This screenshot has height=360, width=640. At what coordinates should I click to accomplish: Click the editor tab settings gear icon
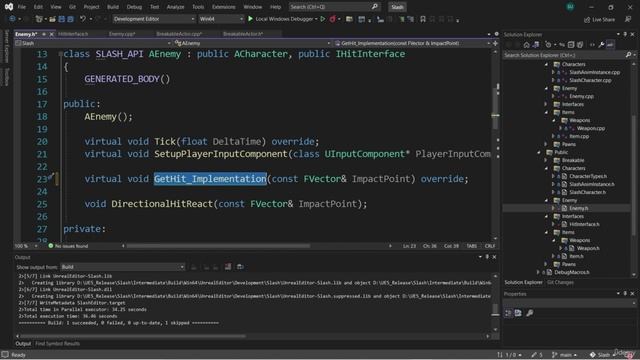click(x=496, y=34)
